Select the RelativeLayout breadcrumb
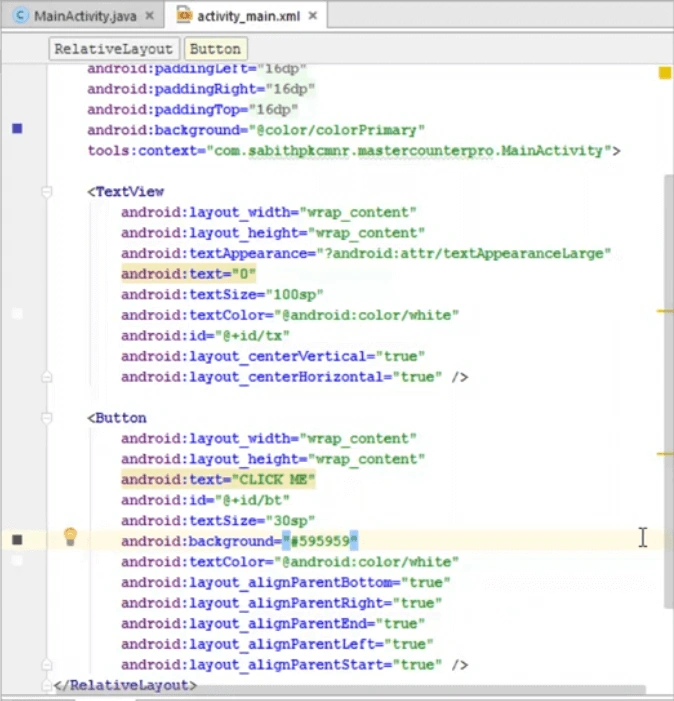The height and width of the screenshot is (701, 674). [114, 49]
